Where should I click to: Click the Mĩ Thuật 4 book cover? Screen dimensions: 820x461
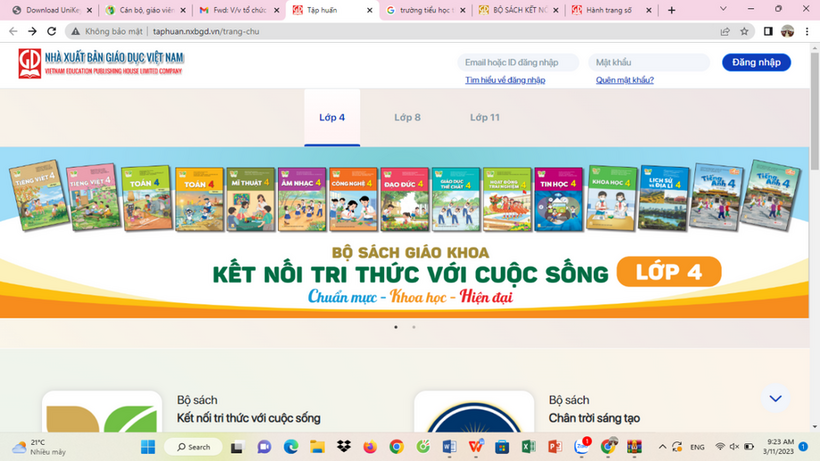point(250,199)
